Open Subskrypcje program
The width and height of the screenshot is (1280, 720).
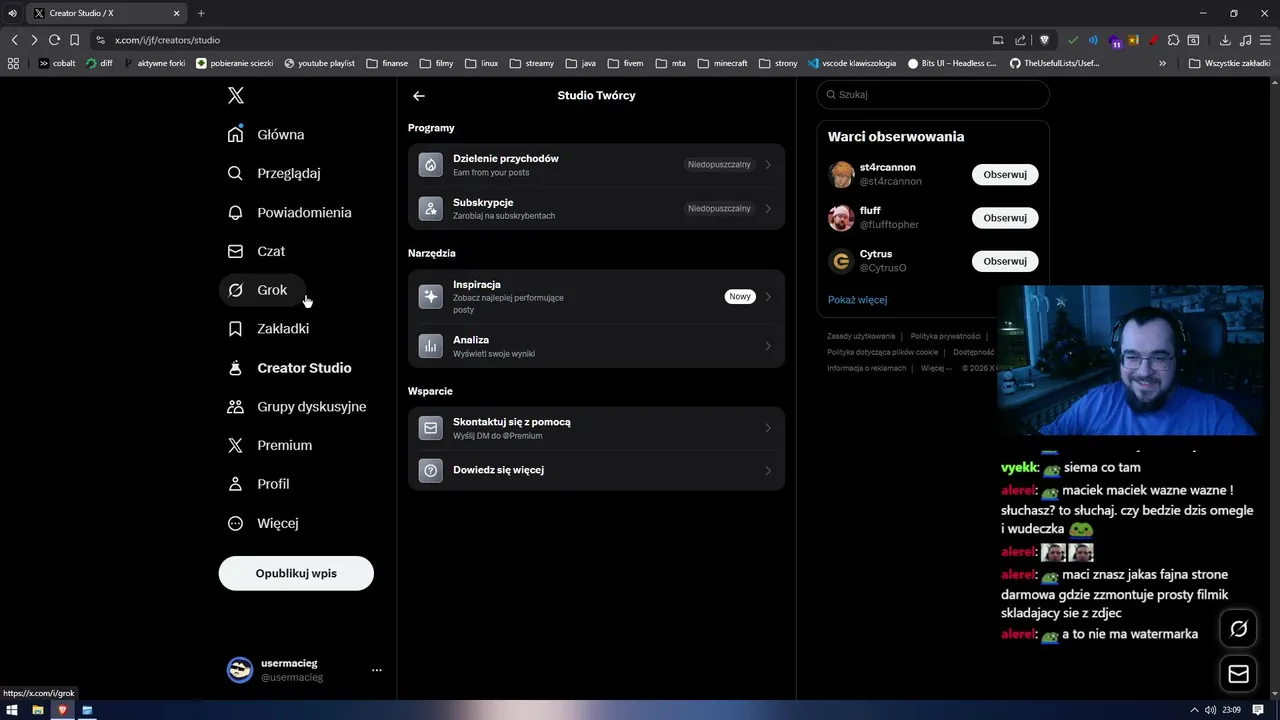point(596,208)
